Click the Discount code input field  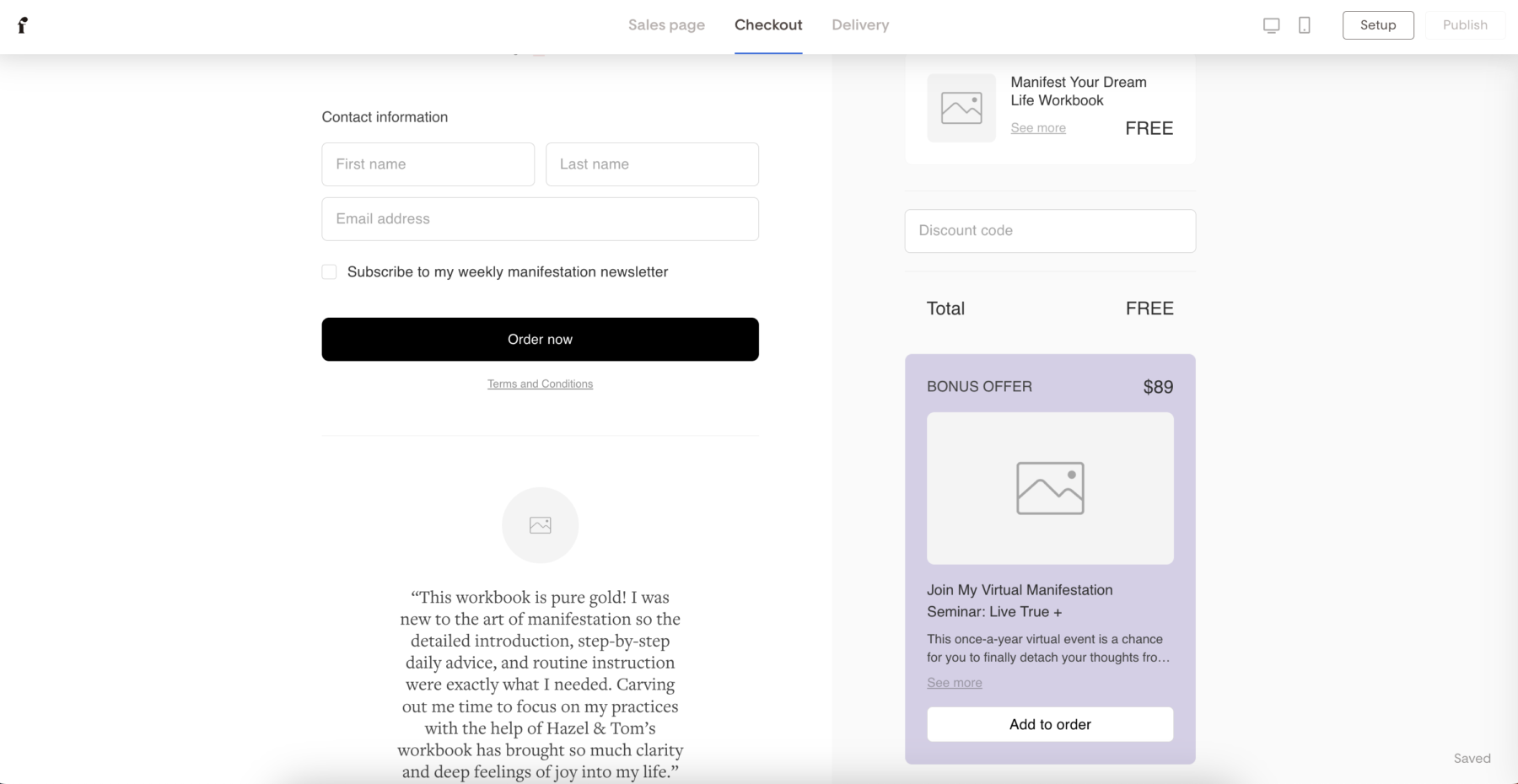(x=1050, y=230)
